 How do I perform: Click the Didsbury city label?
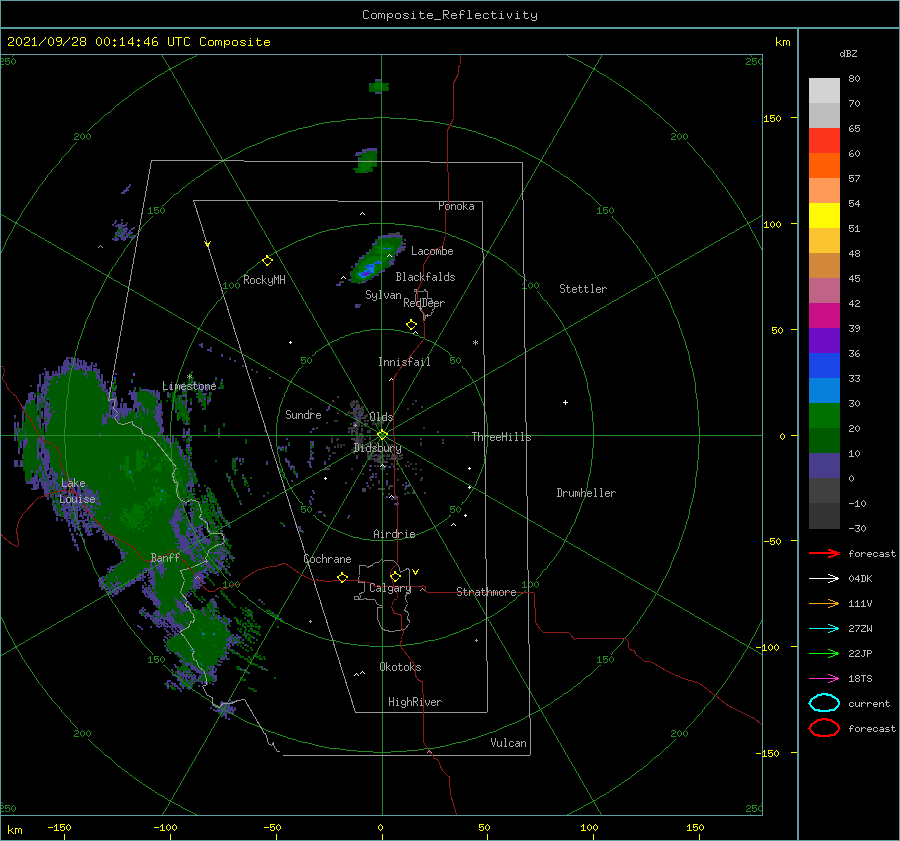click(378, 448)
